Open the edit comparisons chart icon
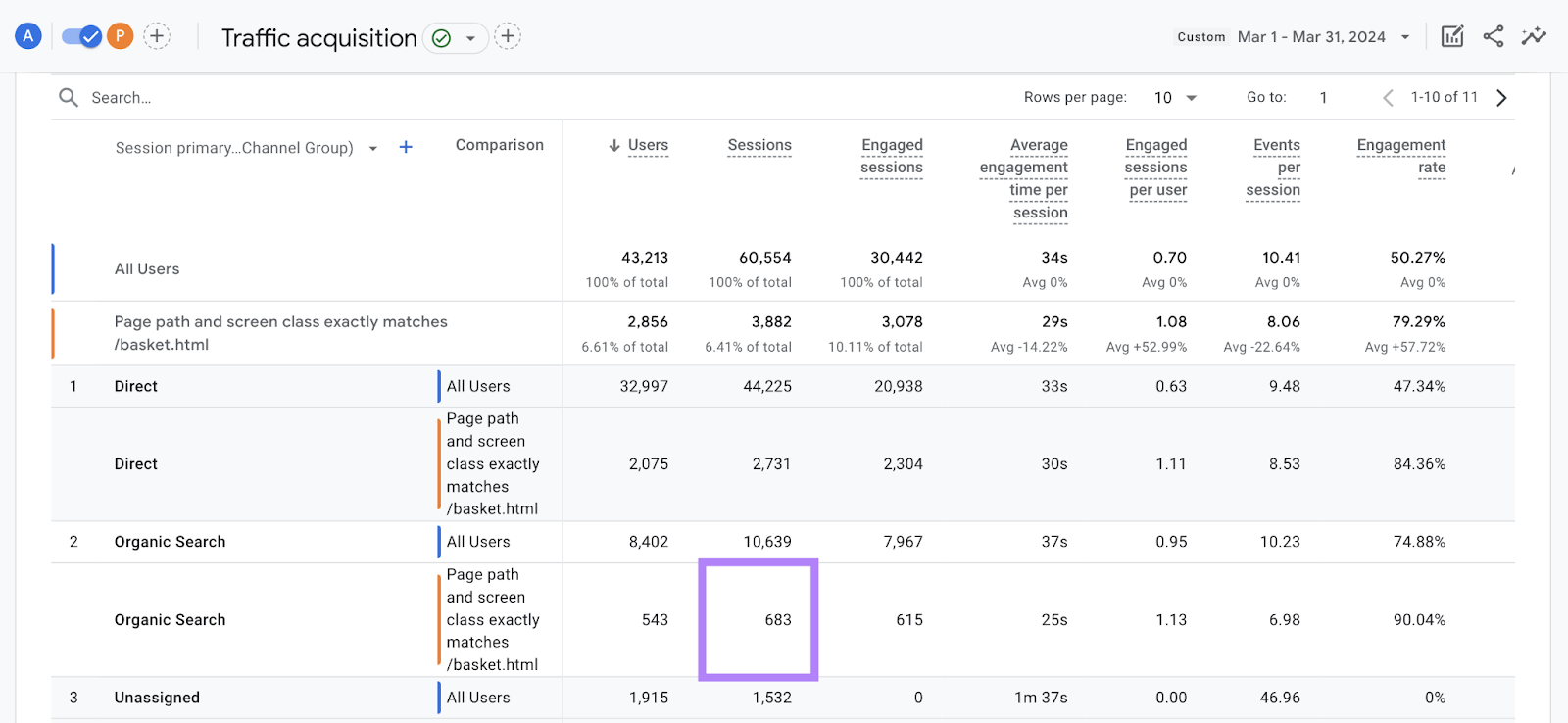This screenshot has width=1568, height=723. click(1451, 37)
